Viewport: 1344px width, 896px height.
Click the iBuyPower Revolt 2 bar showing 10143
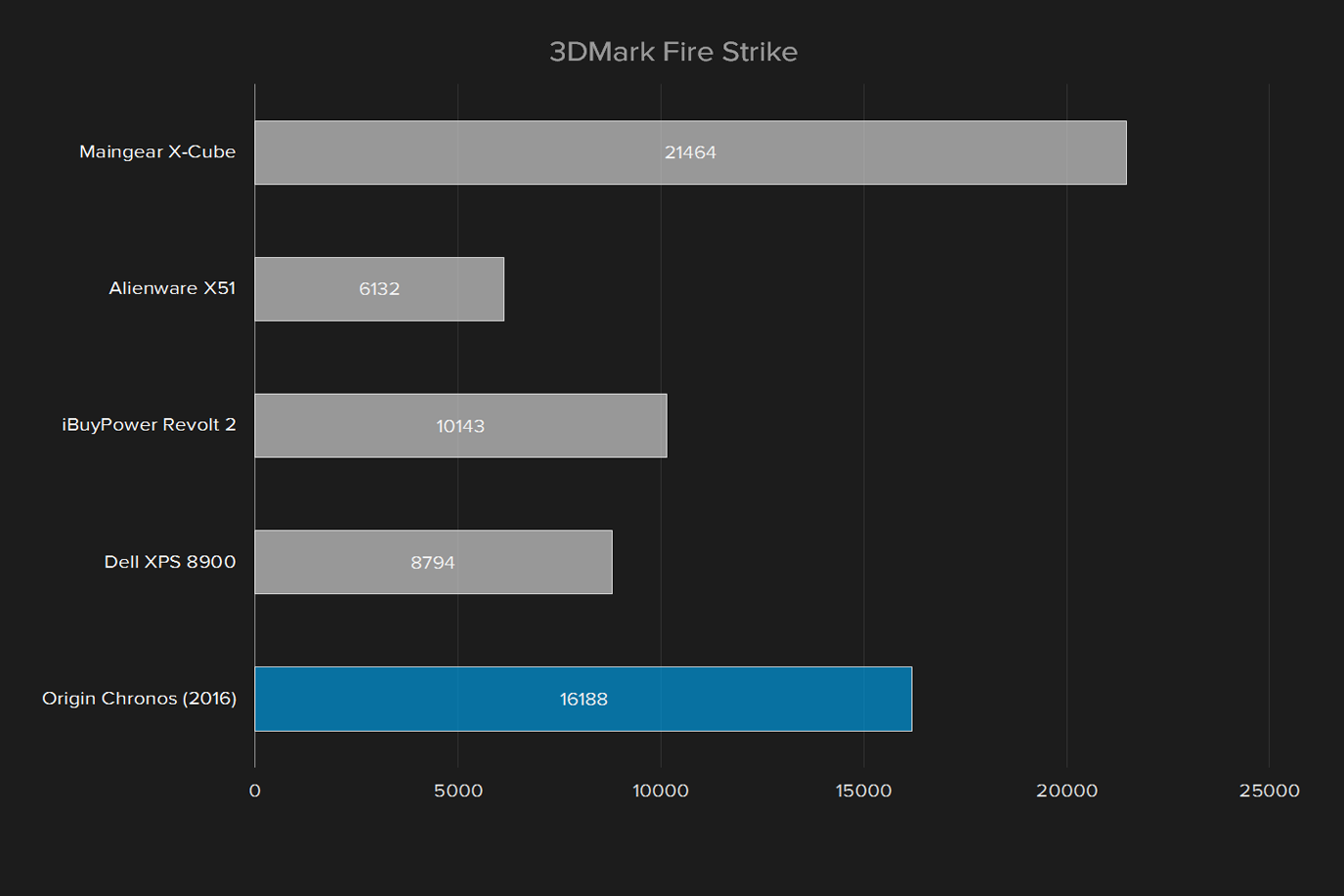click(460, 426)
